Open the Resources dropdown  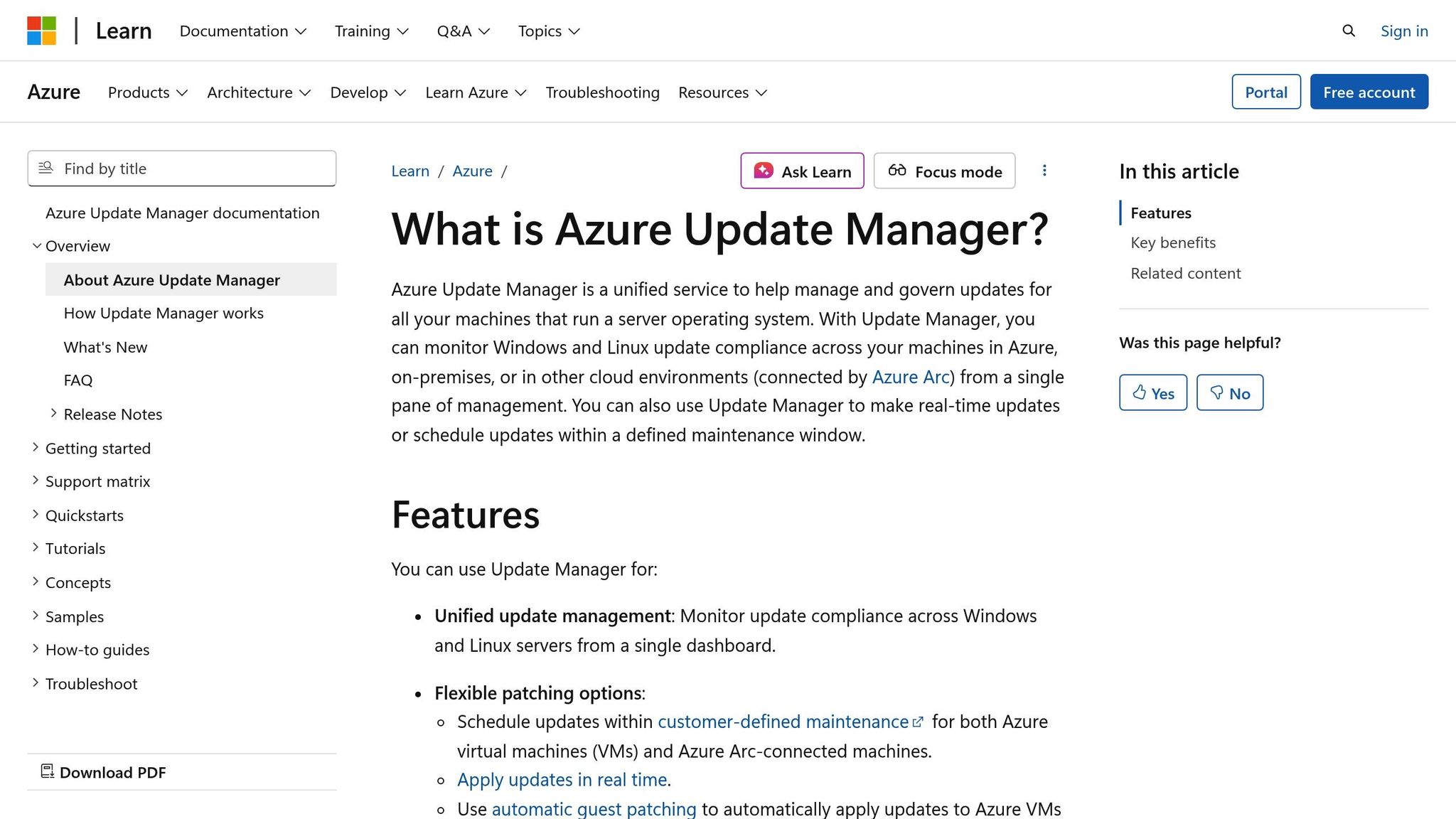tap(722, 92)
